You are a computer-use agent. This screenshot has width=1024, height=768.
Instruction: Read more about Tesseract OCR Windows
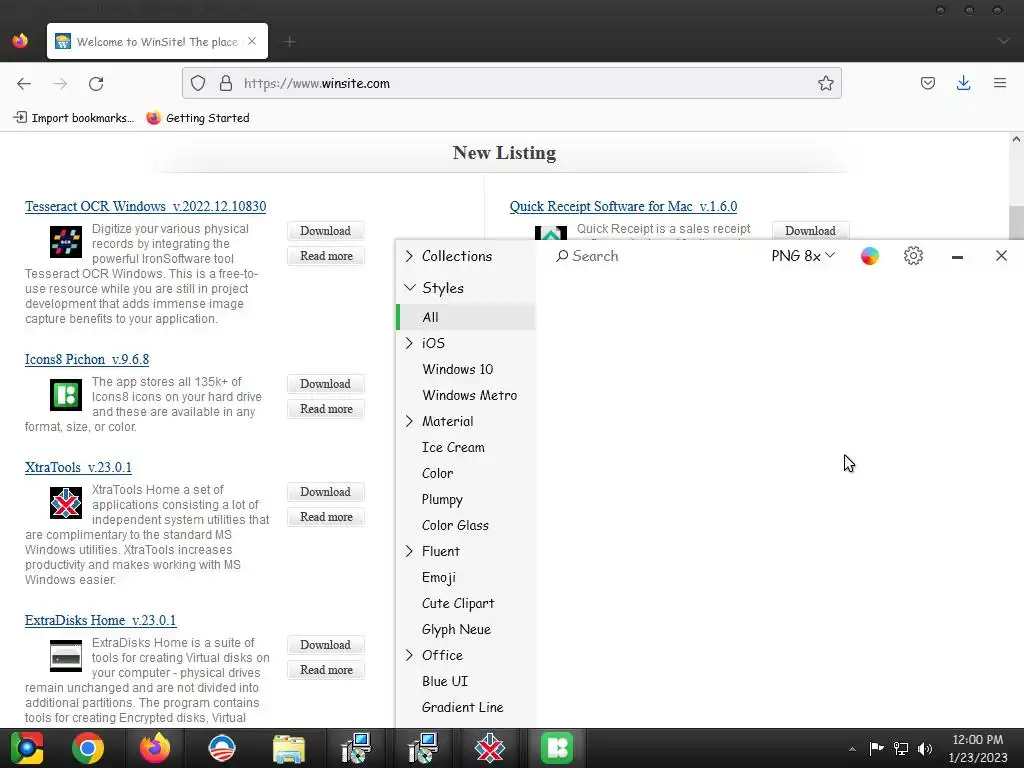point(326,256)
